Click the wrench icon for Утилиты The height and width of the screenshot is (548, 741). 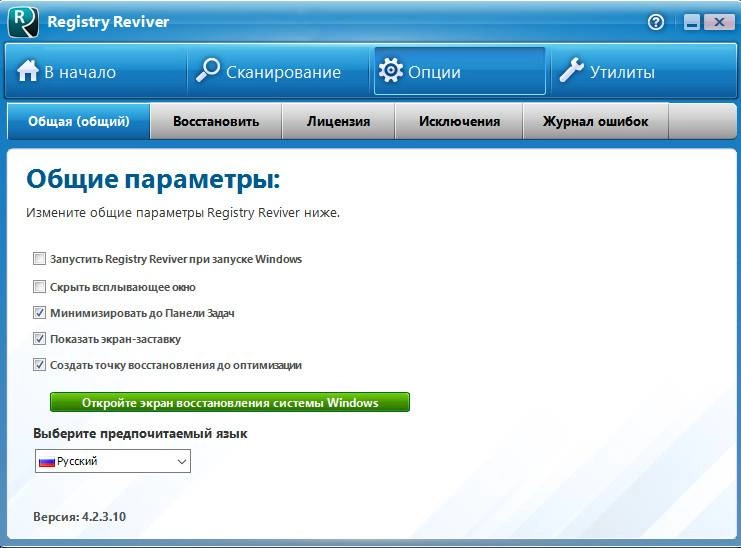571,70
